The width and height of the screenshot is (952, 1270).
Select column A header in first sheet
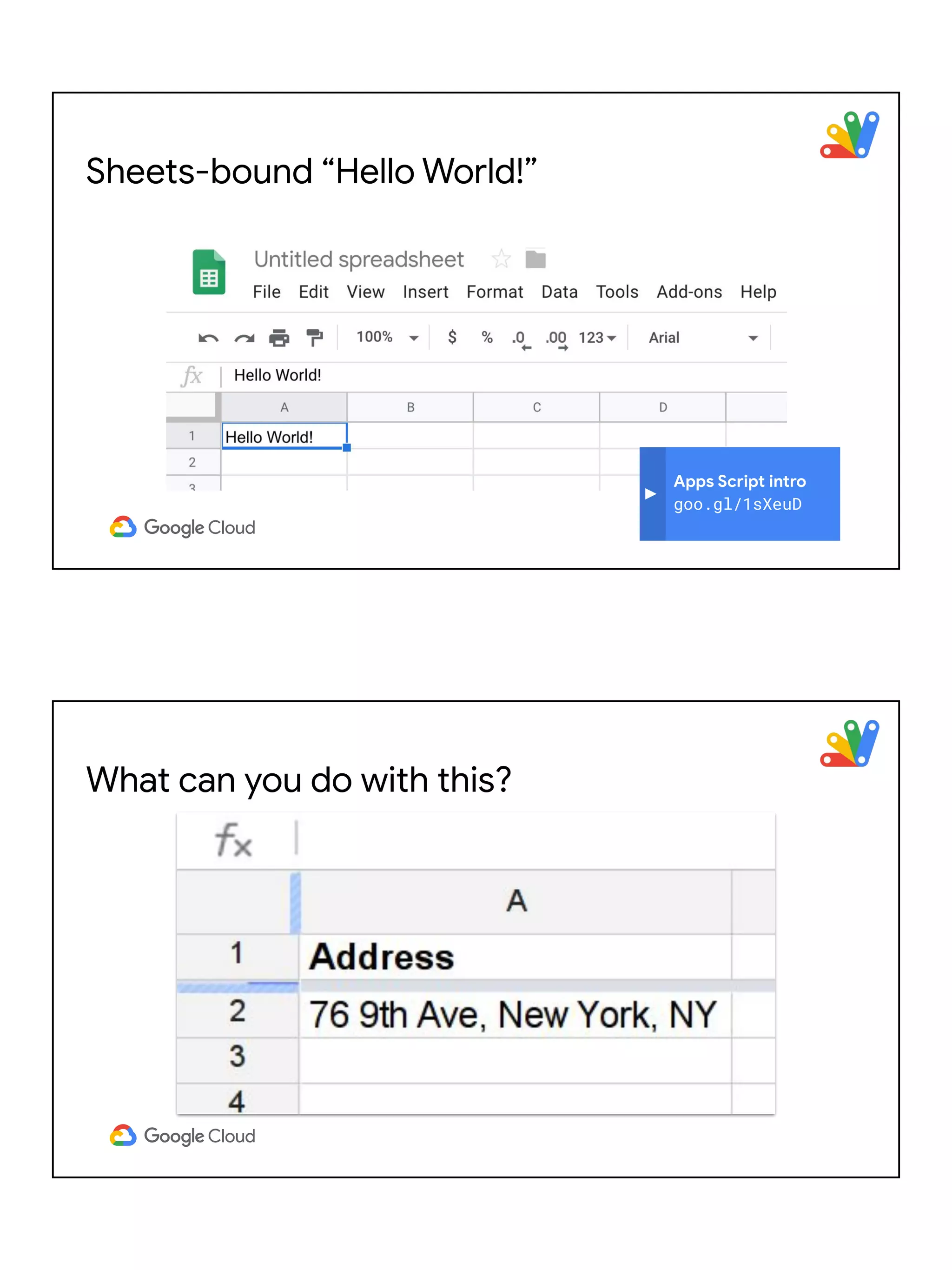(x=284, y=407)
